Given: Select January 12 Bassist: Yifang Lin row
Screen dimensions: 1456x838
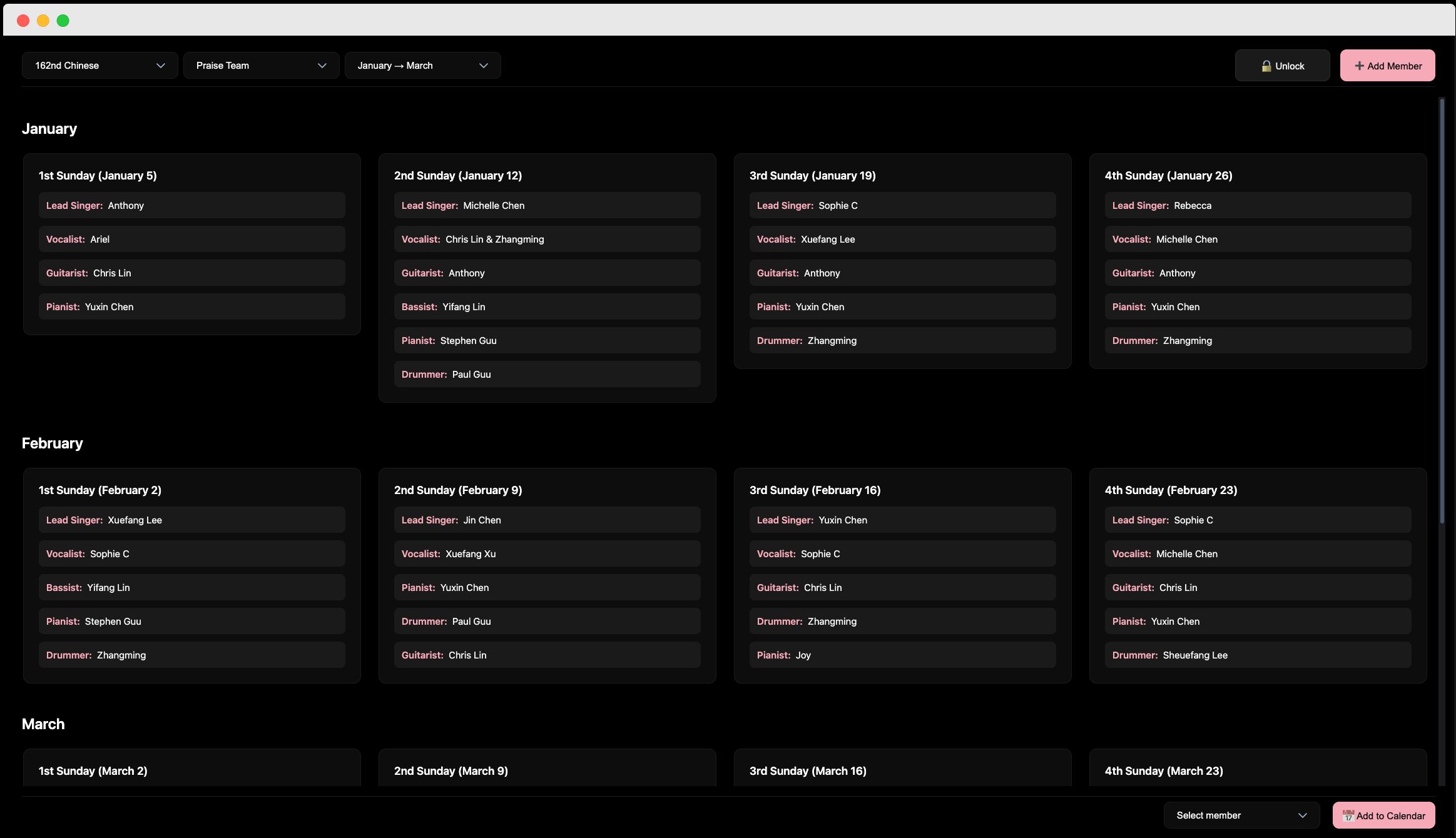Looking at the screenshot, I should click(547, 306).
